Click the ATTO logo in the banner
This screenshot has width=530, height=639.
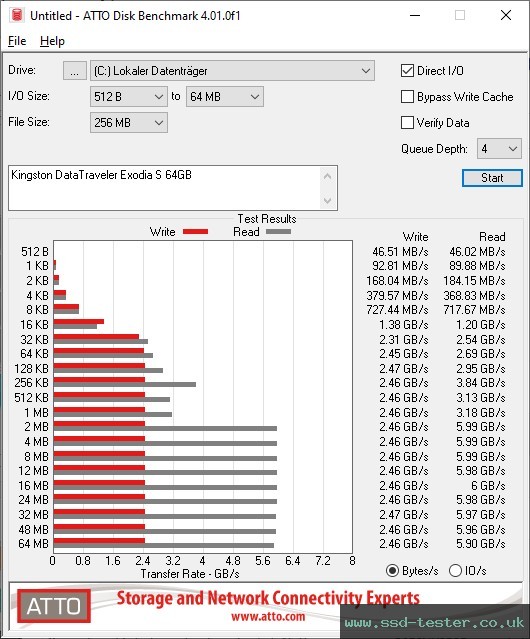tap(54, 606)
